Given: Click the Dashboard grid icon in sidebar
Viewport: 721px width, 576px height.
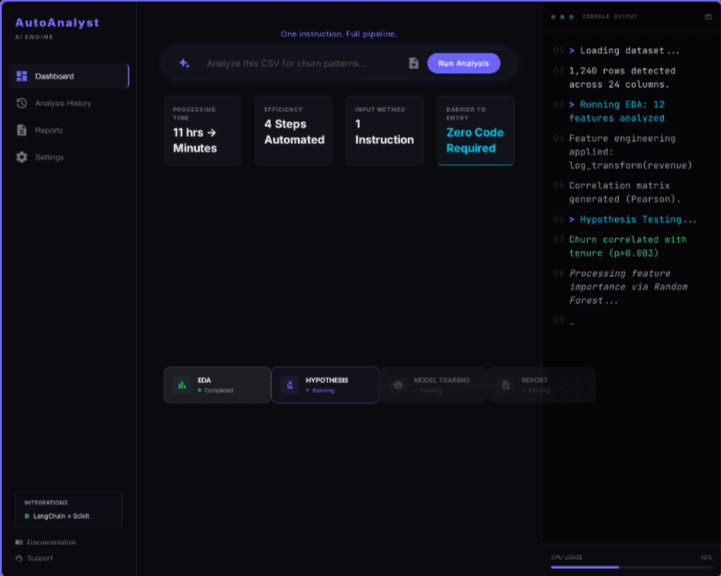Looking at the screenshot, I should click(22, 76).
